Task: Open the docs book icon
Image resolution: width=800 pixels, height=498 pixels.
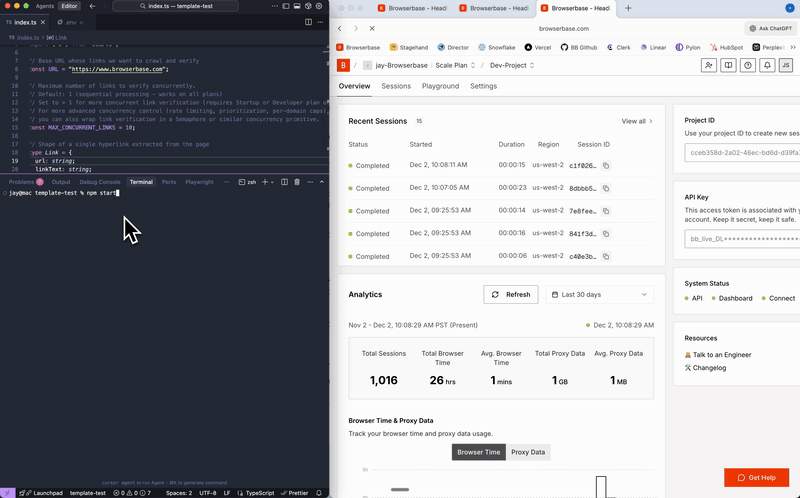Action: pyautogui.click(x=729, y=65)
